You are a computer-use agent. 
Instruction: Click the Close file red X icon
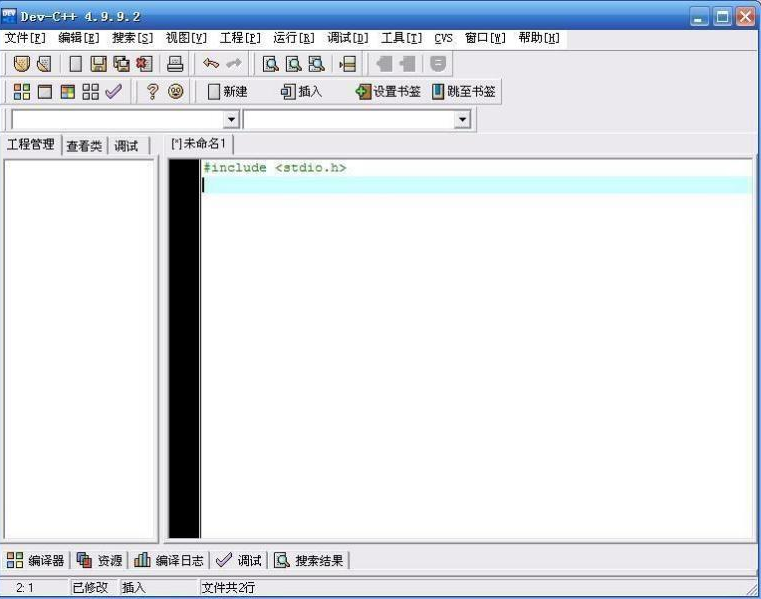point(143,64)
